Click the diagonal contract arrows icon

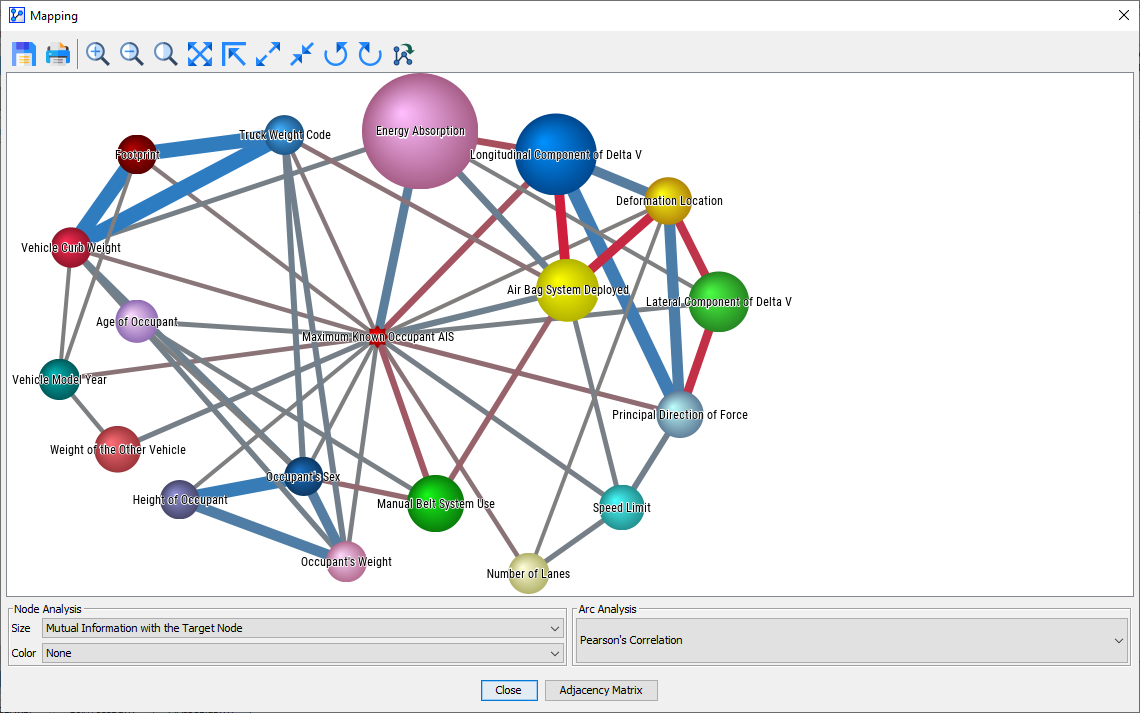click(x=302, y=54)
